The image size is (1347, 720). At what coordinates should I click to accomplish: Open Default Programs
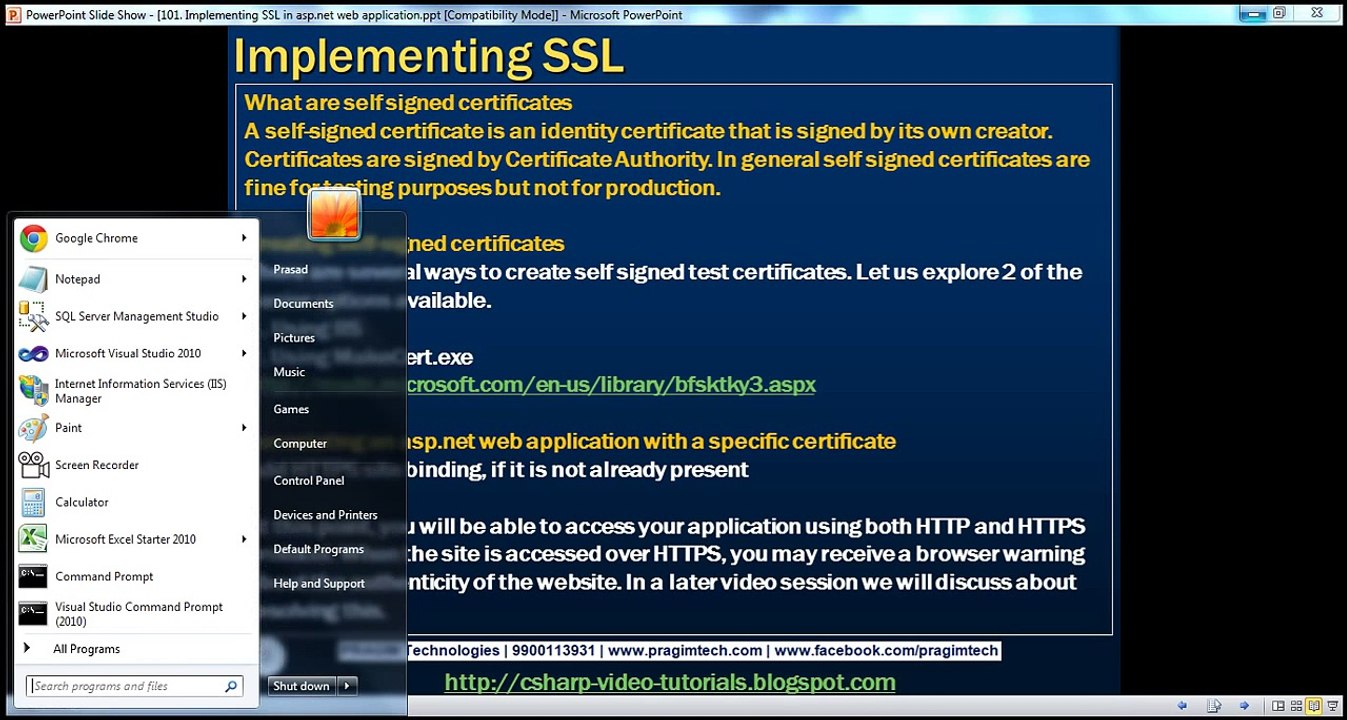click(x=319, y=549)
